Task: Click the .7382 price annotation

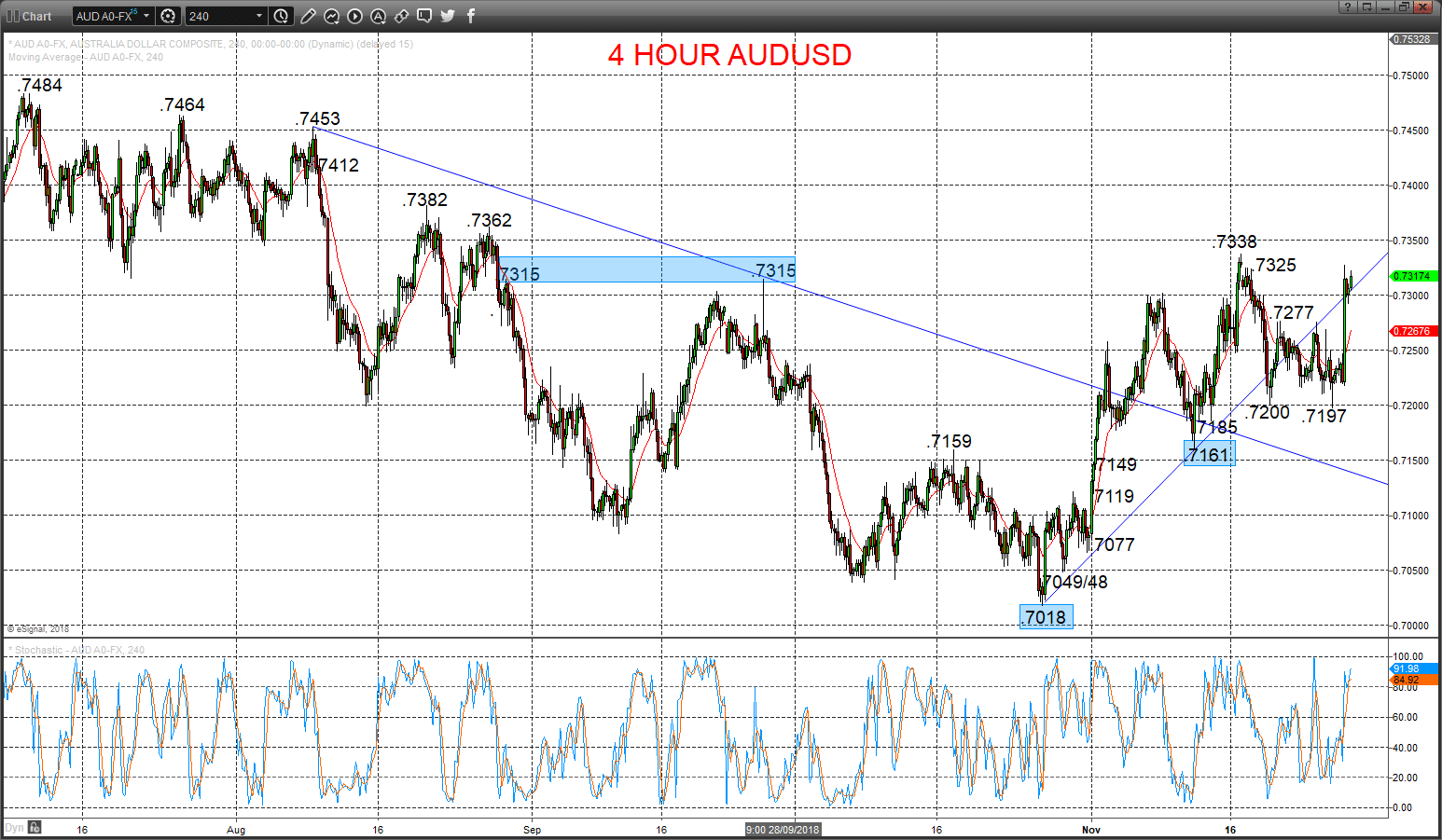Action: coord(425,200)
